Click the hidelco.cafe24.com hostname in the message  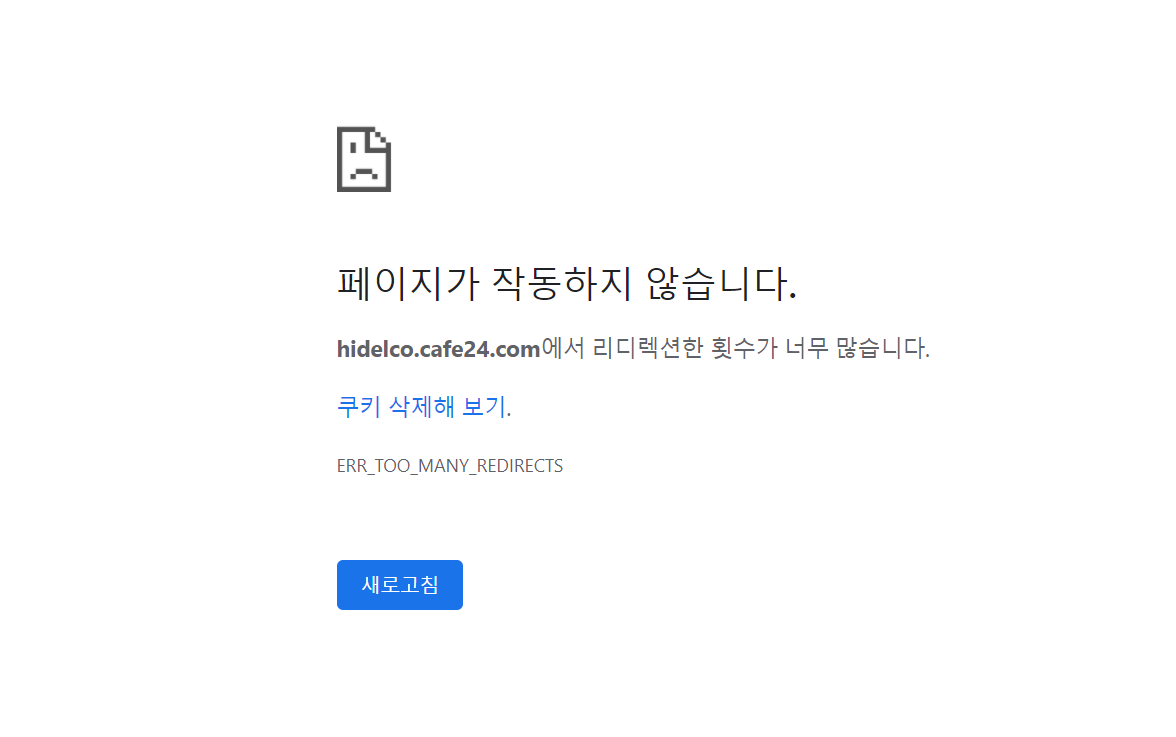coord(439,349)
